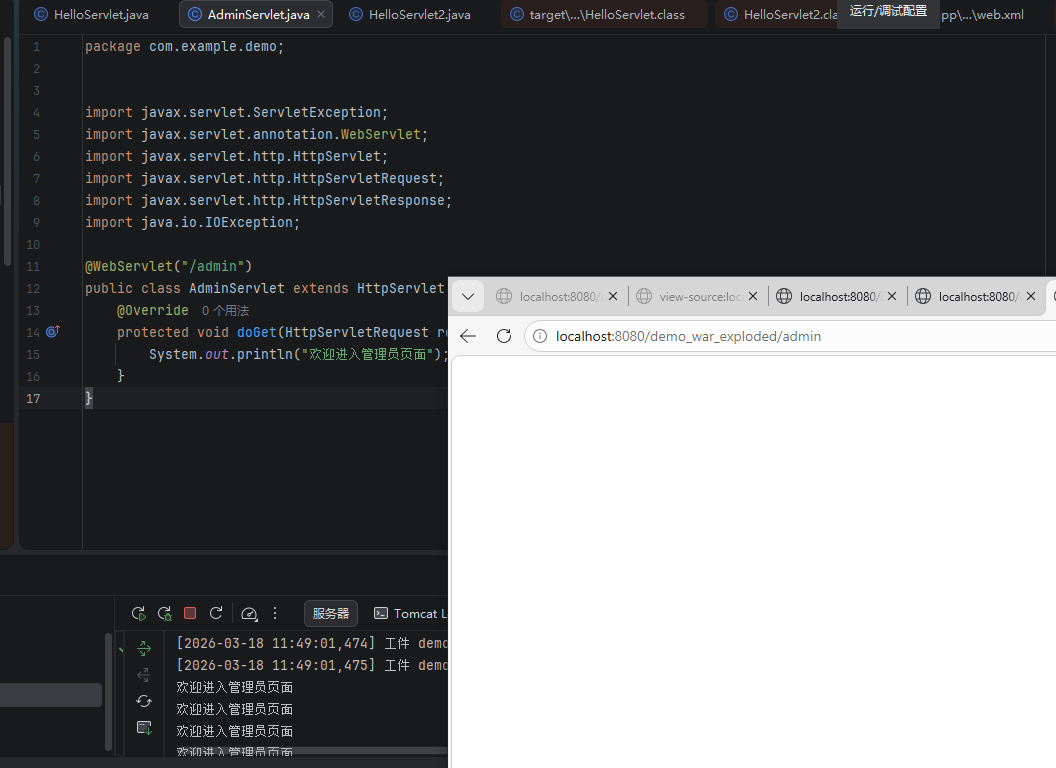Switch to the HelloServlet.java editor tab
The image size is (1056, 768).
(x=92, y=14)
